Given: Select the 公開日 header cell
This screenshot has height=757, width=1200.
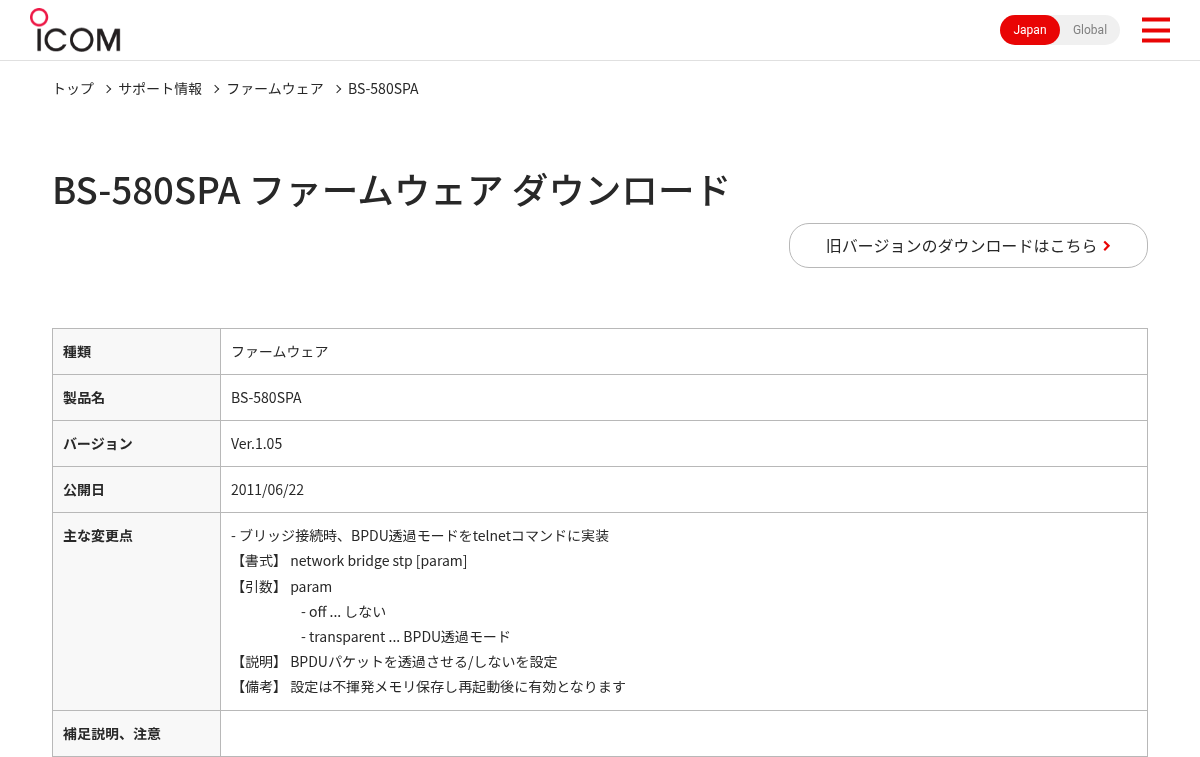Looking at the screenshot, I should click(136, 489).
